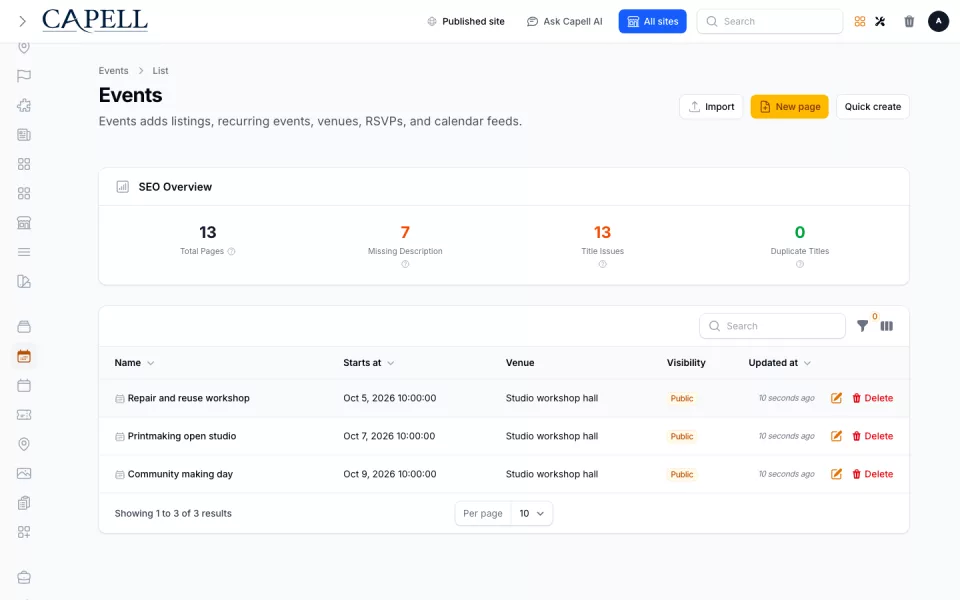The image size is (960, 600).
Task: Open Ask Capell AI
Action: click(x=564, y=21)
